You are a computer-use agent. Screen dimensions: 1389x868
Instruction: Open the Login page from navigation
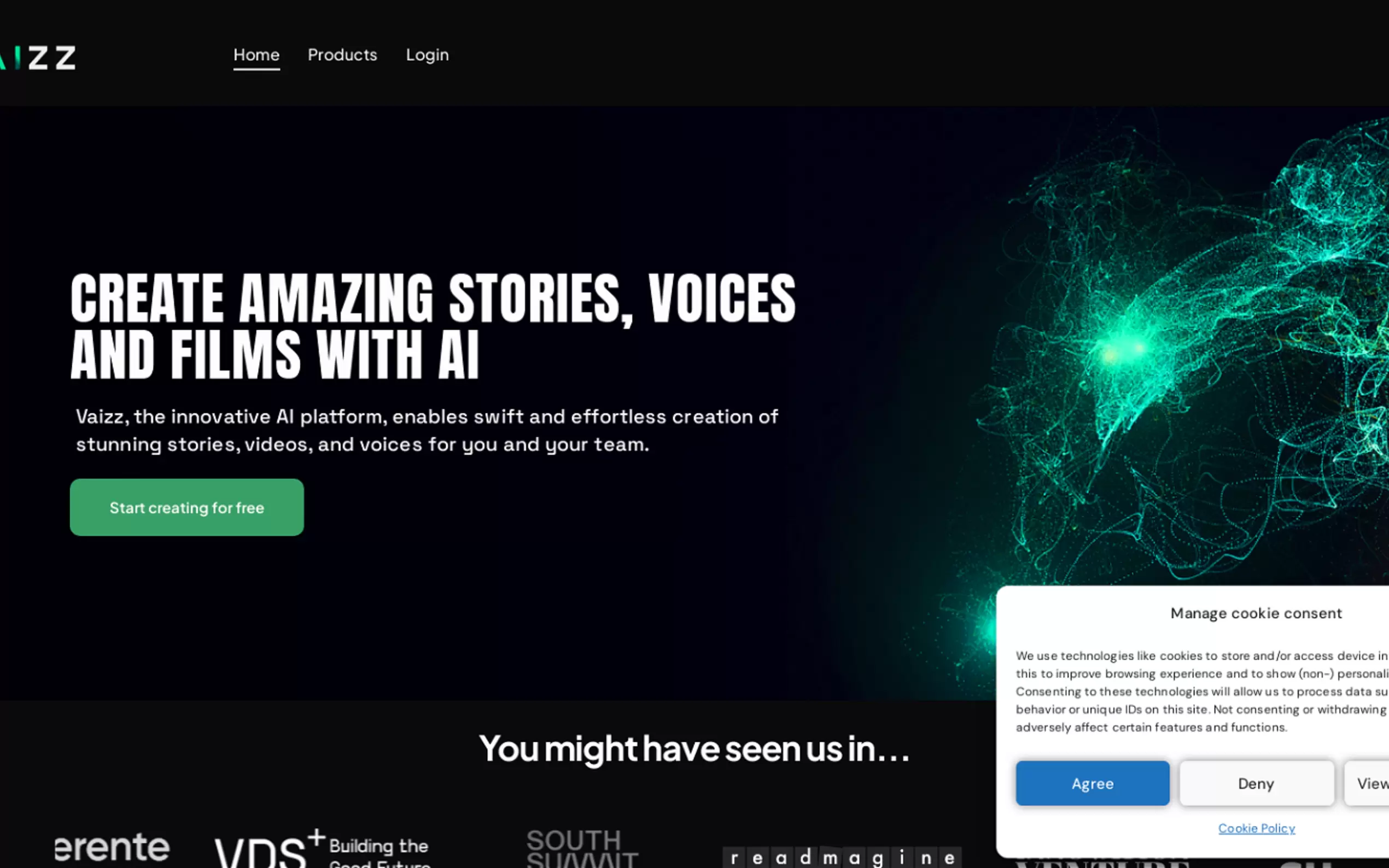tap(427, 55)
